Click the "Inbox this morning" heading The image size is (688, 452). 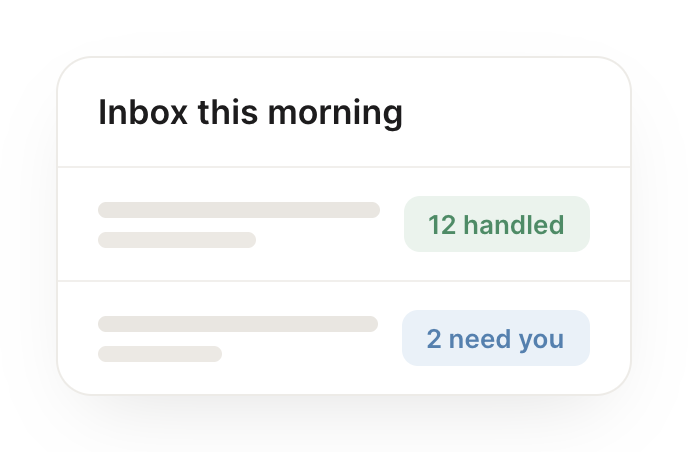click(x=250, y=113)
